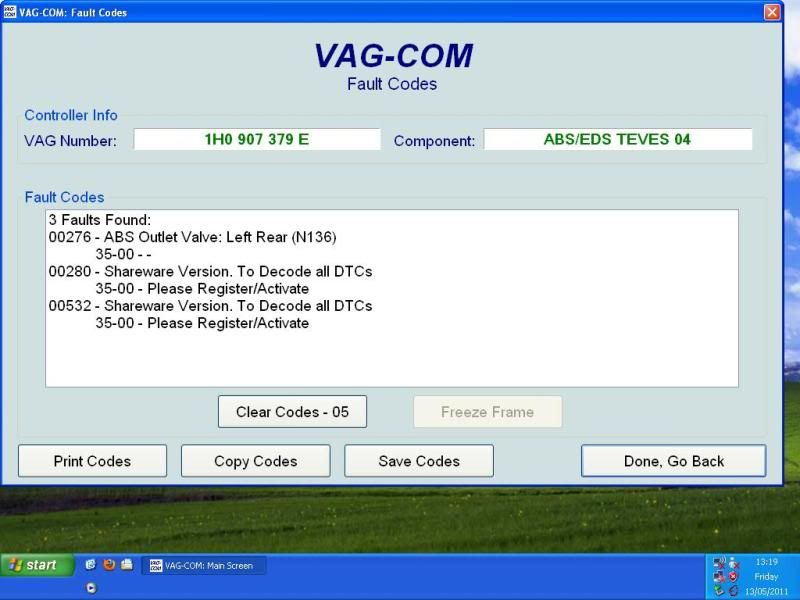The width and height of the screenshot is (800, 600).
Task: Close the VAG-COM Fault Codes window
Action: pos(772,12)
